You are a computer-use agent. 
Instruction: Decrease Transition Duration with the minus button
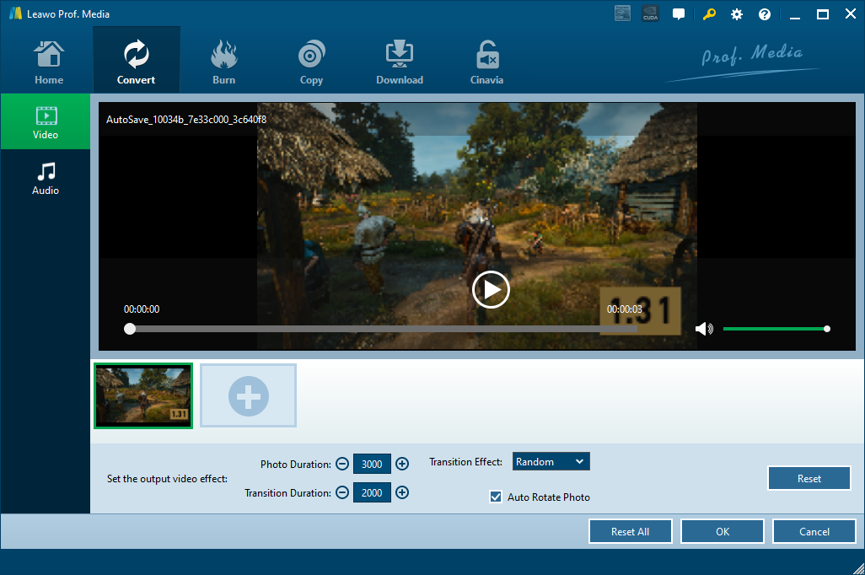coord(342,493)
